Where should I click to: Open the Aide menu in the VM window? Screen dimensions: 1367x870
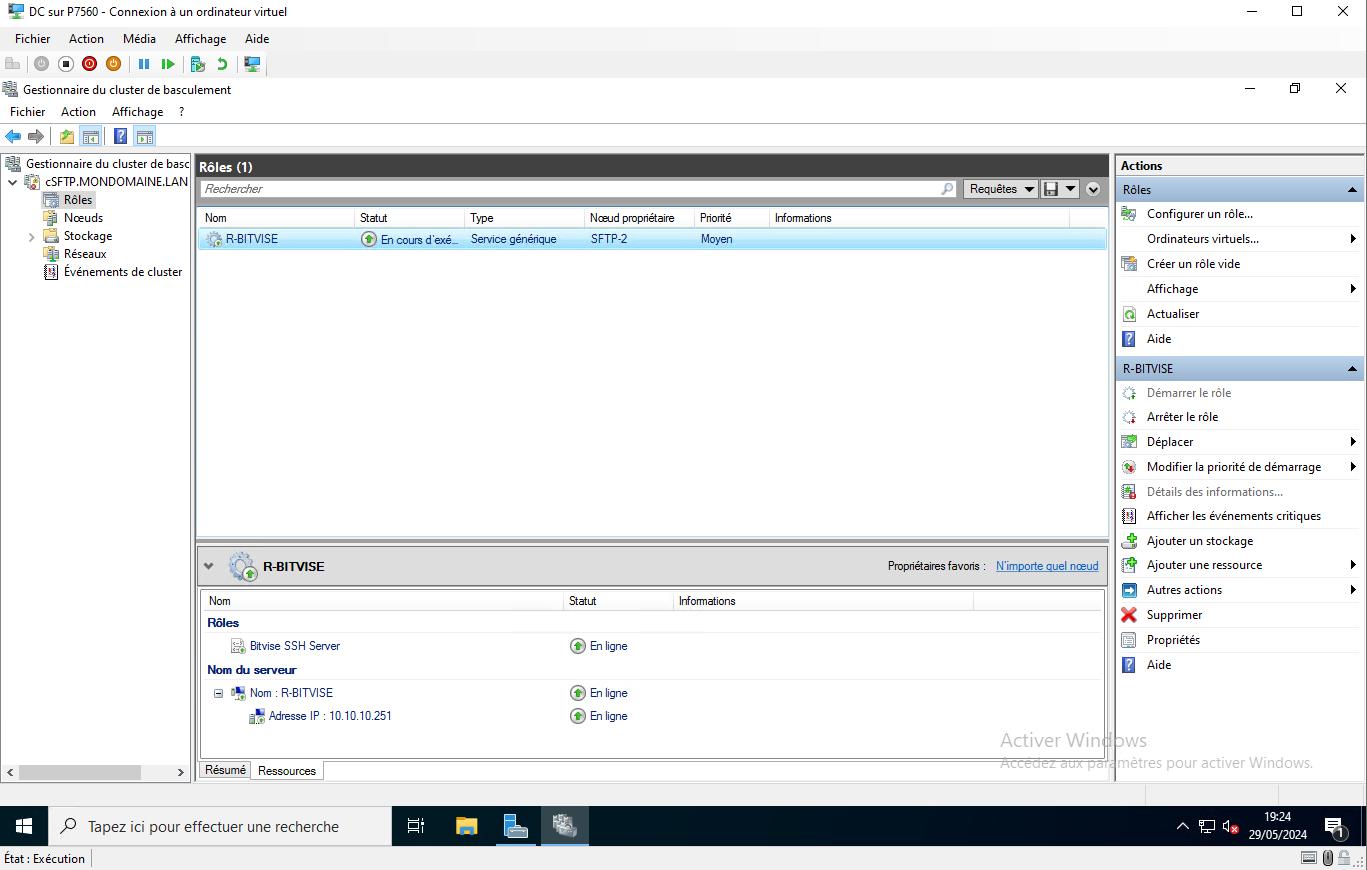tap(257, 39)
